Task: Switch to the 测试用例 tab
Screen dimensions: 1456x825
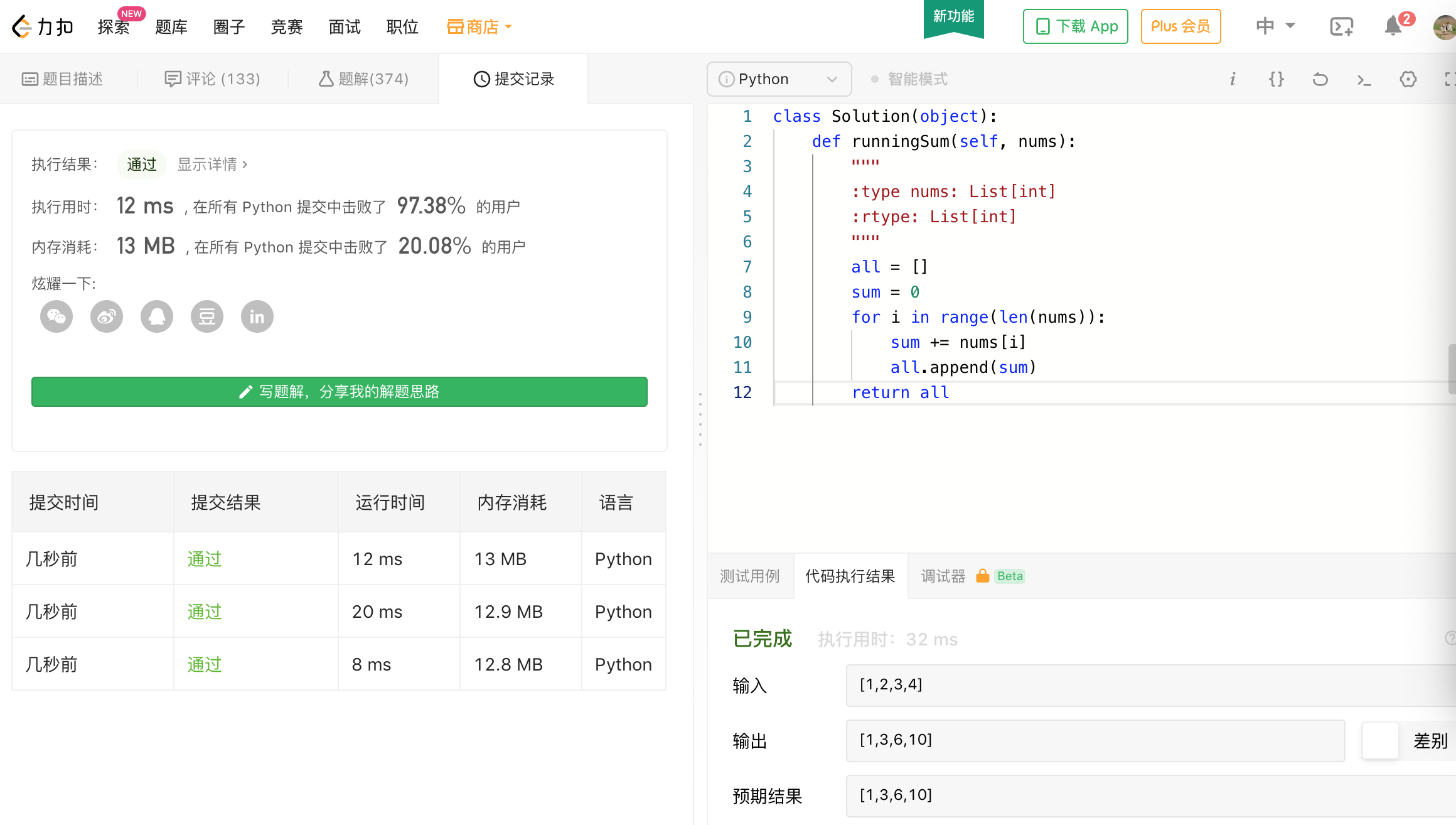Action: [750, 576]
